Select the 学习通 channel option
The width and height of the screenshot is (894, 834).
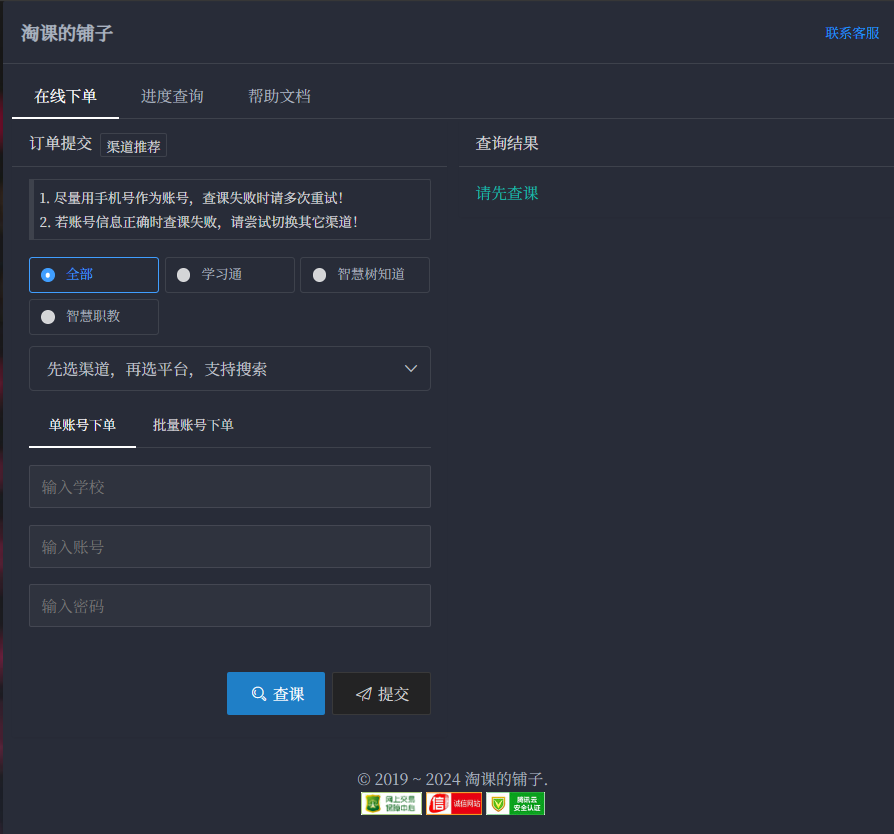pyautogui.click(x=229, y=274)
